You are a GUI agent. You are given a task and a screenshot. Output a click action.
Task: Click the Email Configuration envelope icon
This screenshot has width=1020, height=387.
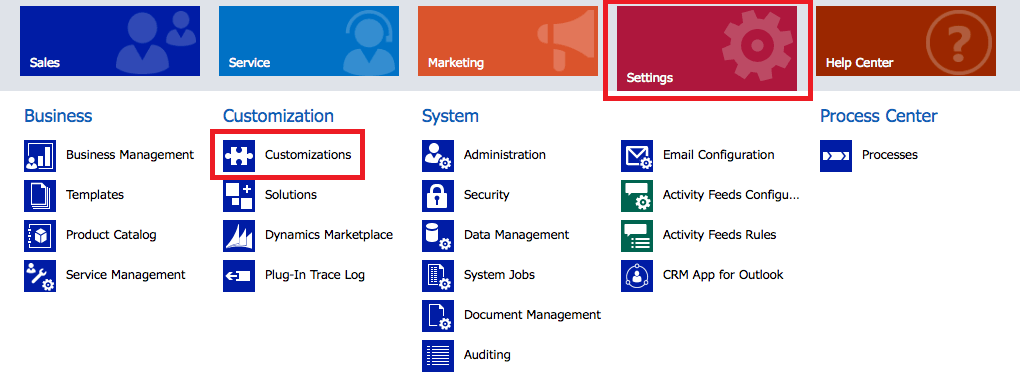637,155
